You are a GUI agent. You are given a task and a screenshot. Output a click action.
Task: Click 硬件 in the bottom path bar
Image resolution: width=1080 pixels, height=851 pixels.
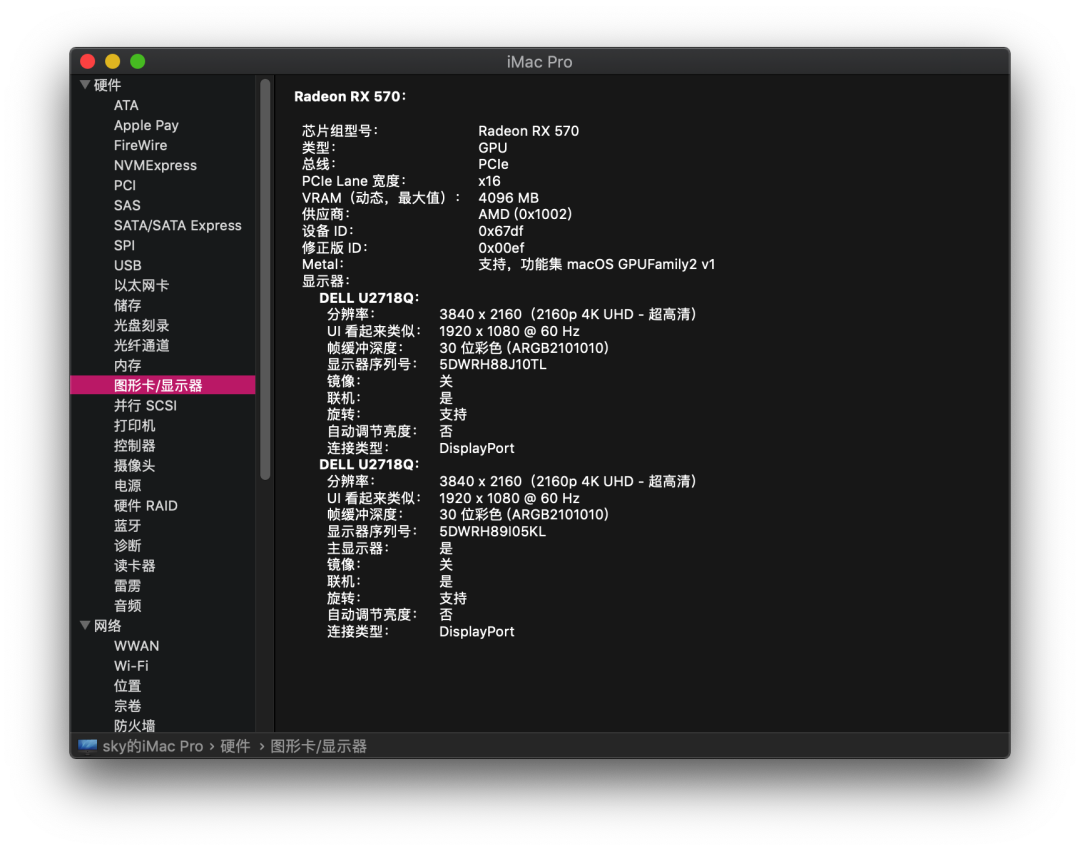[235, 746]
